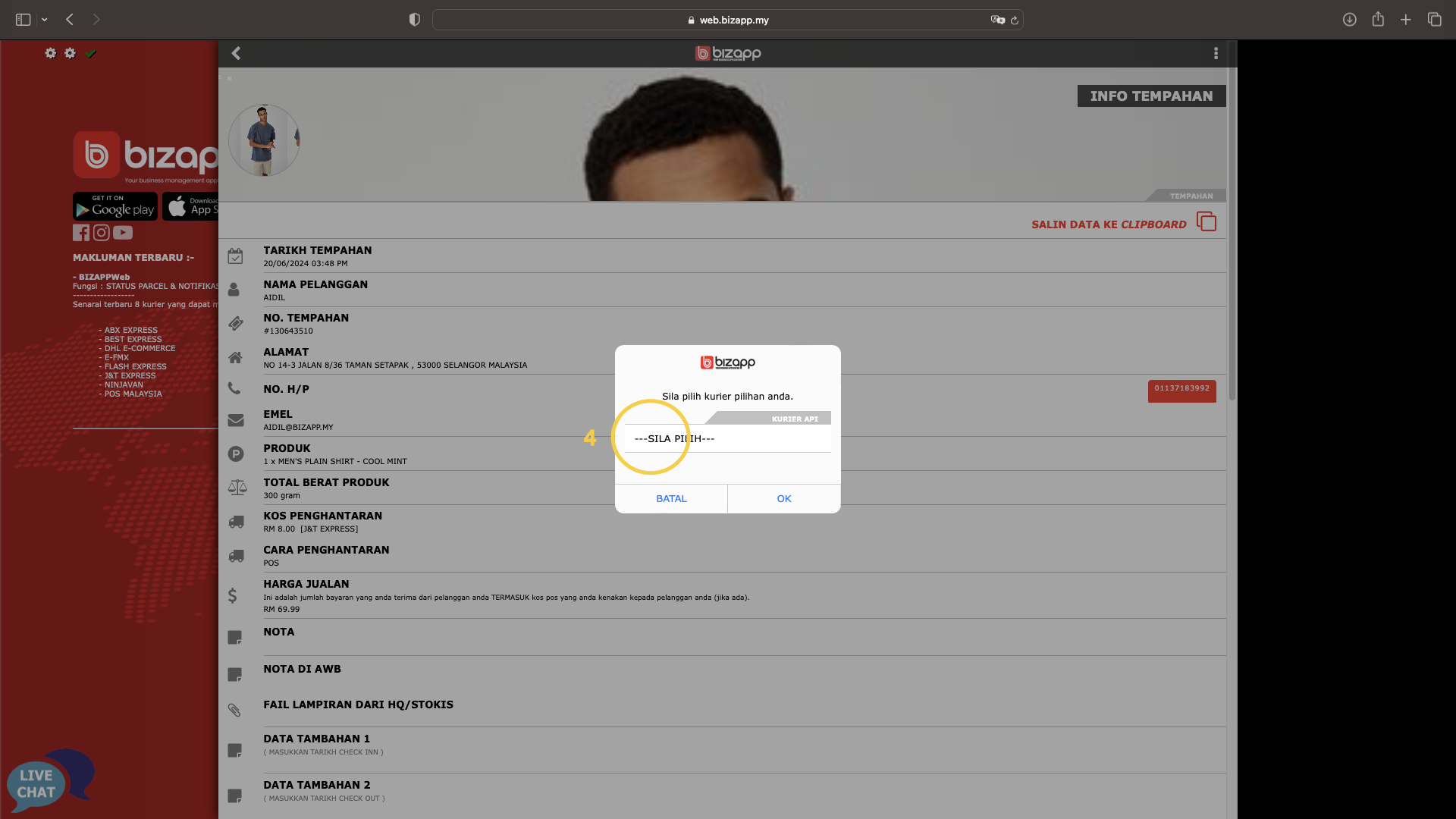1456x819 pixels.
Task: Open Bizapp Facebook page icon
Action: (x=81, y=233)
